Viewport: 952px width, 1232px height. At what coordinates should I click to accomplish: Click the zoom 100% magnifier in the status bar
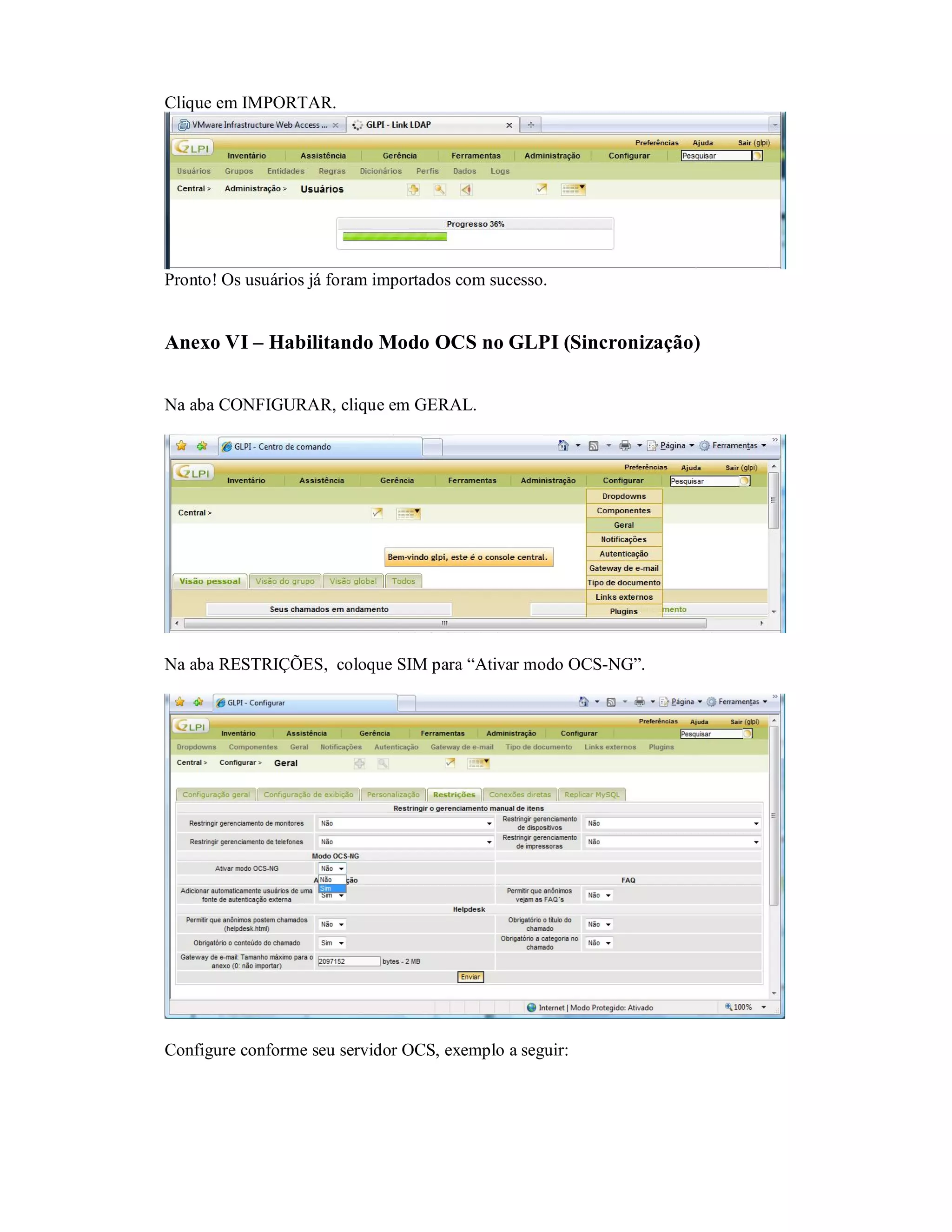728,1007
